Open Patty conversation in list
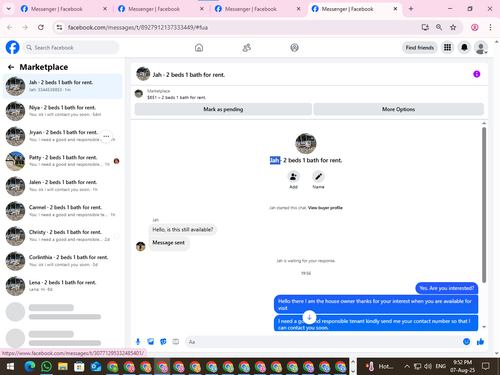This screenshot has width=500, height=375. 63,161
